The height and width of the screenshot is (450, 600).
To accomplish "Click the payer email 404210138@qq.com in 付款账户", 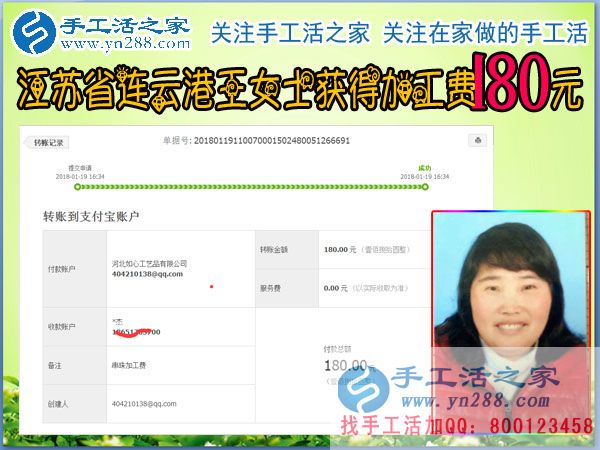I will (x=147, y=274).
